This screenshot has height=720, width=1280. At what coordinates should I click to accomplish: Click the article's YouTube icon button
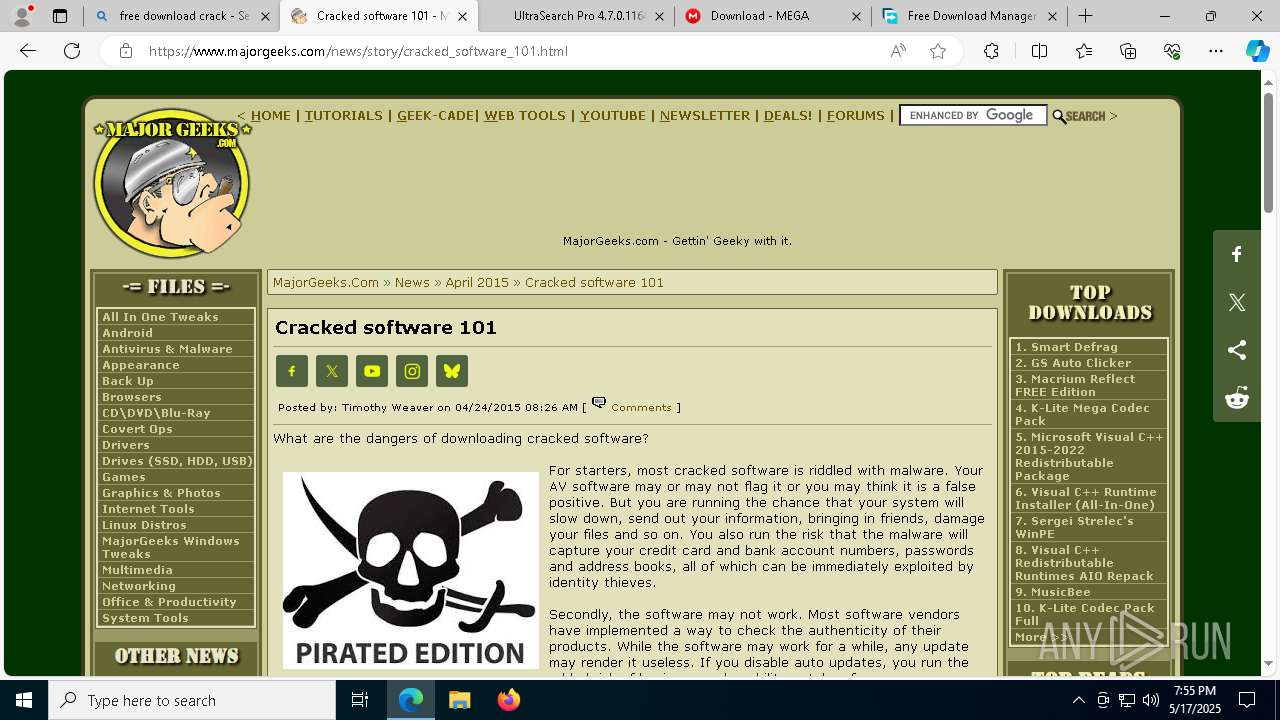click(372, 371)
